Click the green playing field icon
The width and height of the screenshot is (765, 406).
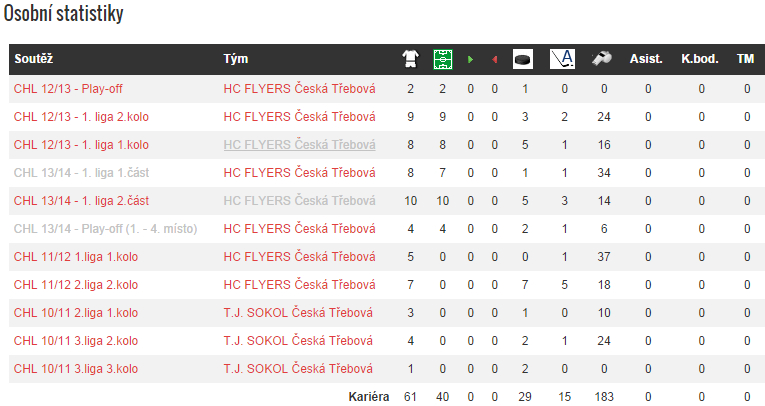442,60
